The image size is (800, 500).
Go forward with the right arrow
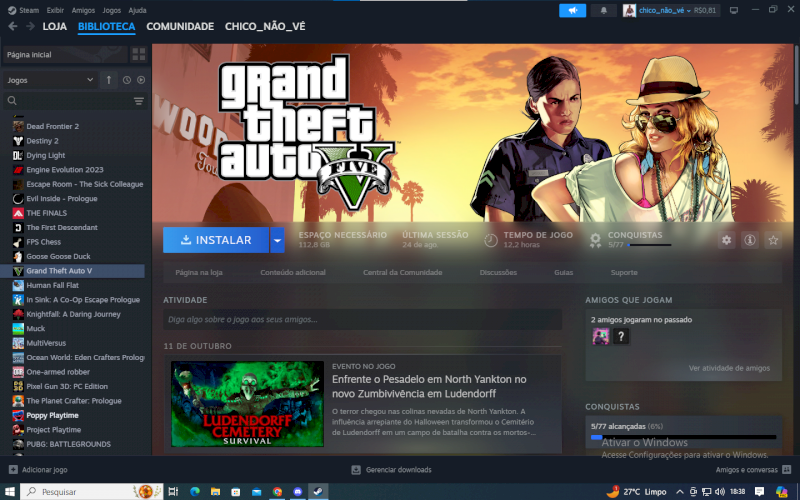tap(30, 26)
